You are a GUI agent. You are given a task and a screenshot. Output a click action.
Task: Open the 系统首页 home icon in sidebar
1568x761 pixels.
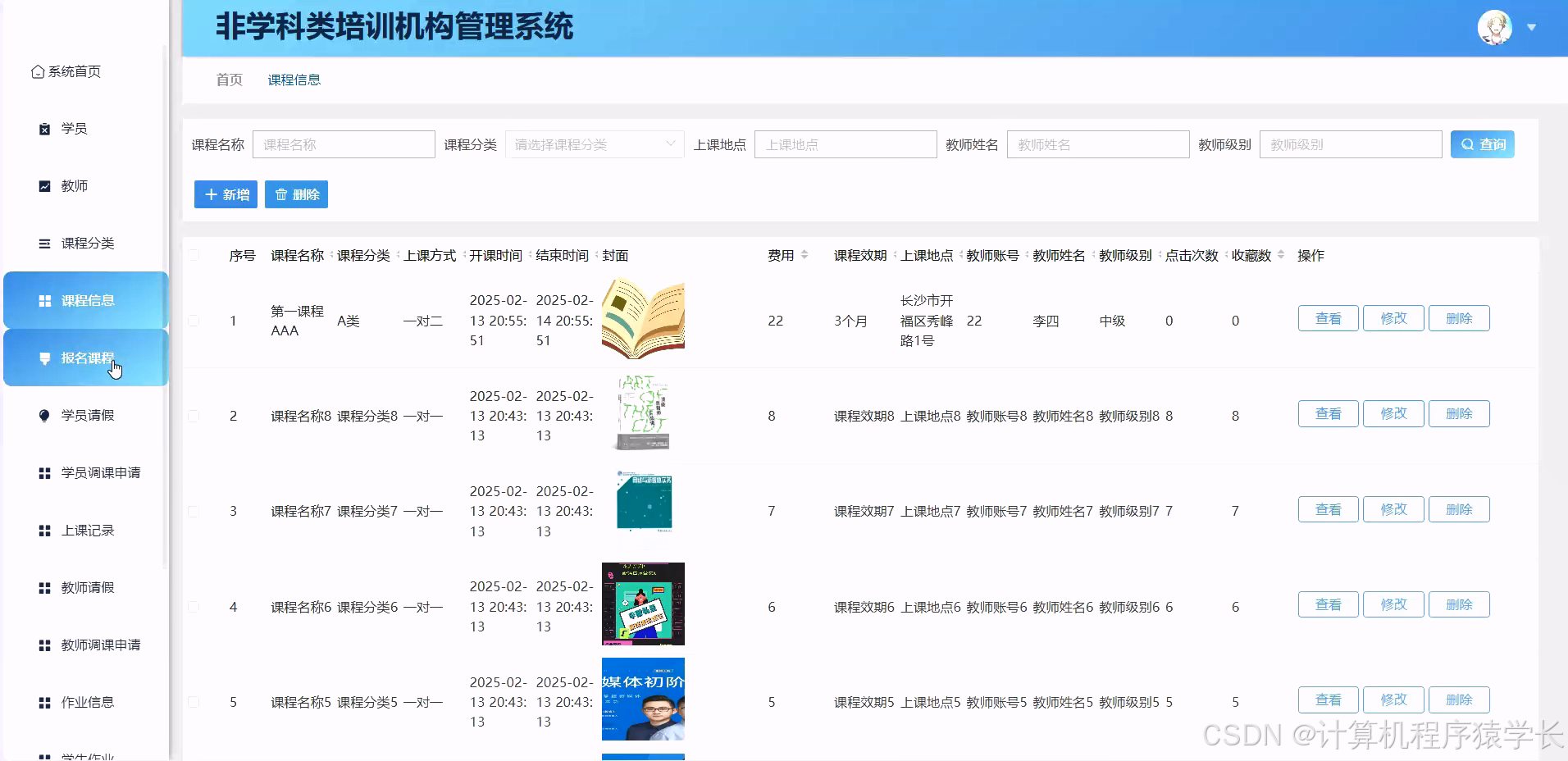pyautogui.click(x=37, y=71)
